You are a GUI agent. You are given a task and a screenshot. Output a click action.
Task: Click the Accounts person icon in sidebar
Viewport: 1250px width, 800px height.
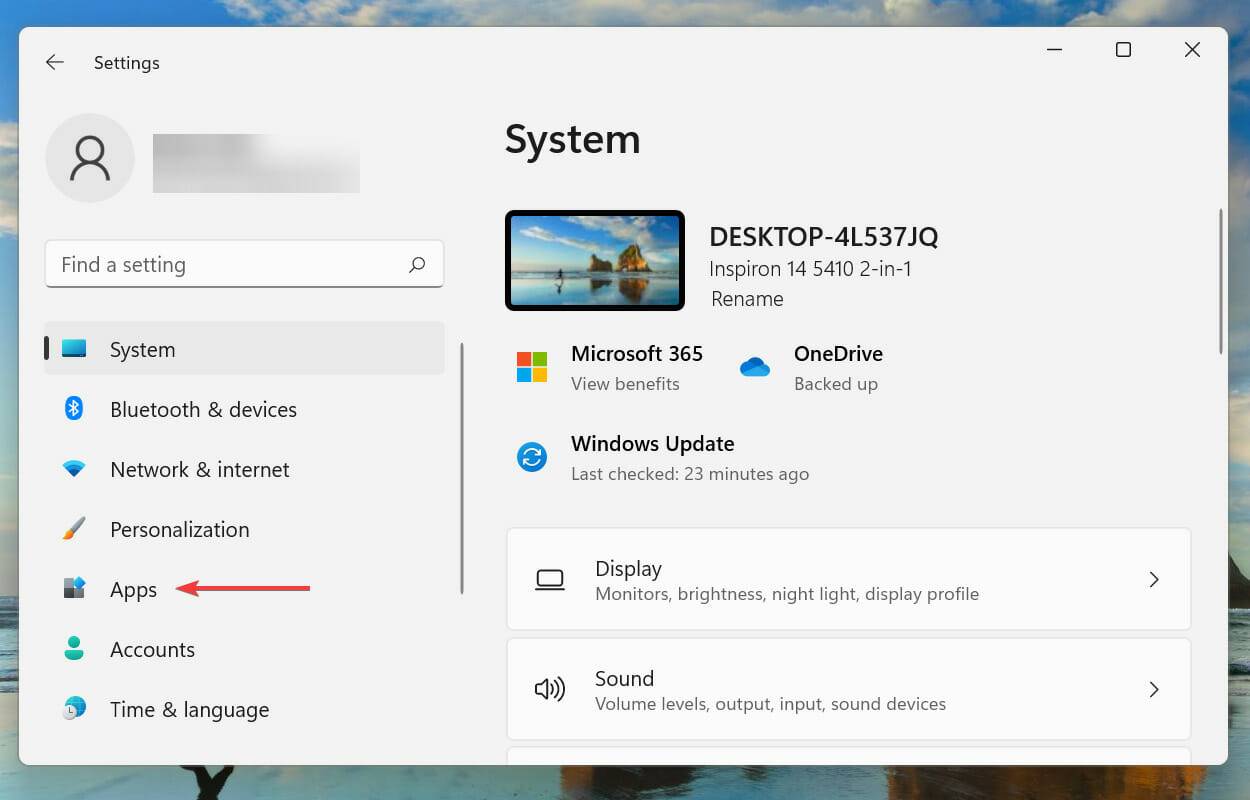pyautogui.click(x=74, y=648)
